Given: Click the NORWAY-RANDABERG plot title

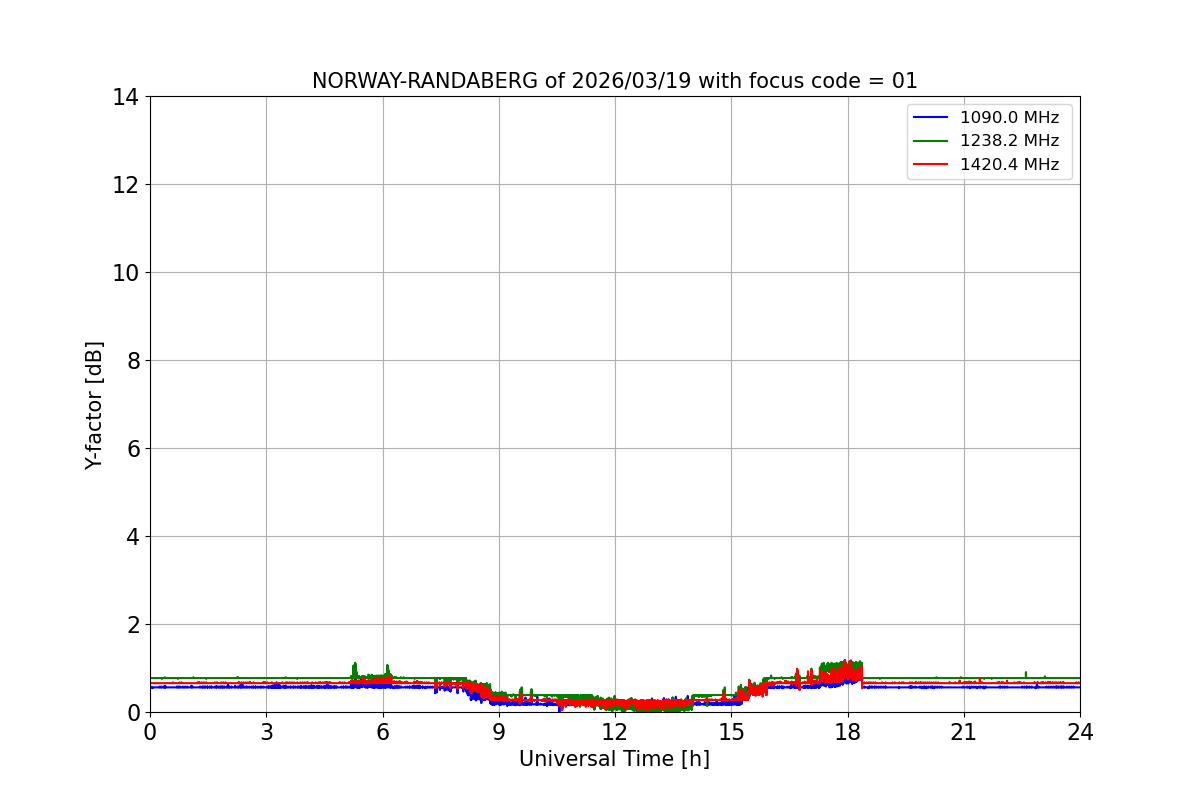Looking at the screenshot, I should click(x=615, y=81).
